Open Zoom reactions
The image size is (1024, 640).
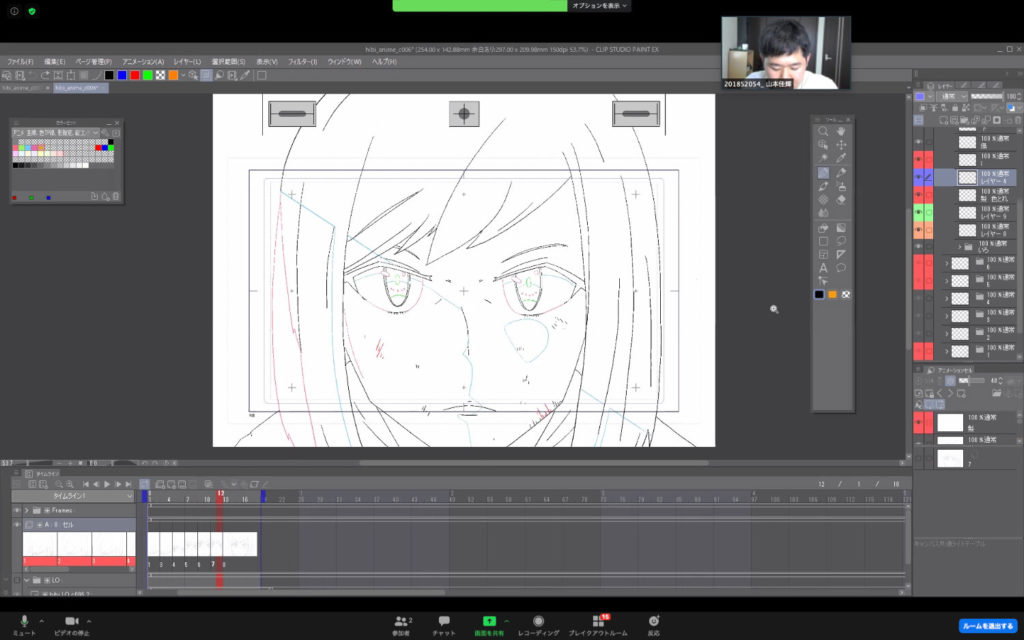653,624
